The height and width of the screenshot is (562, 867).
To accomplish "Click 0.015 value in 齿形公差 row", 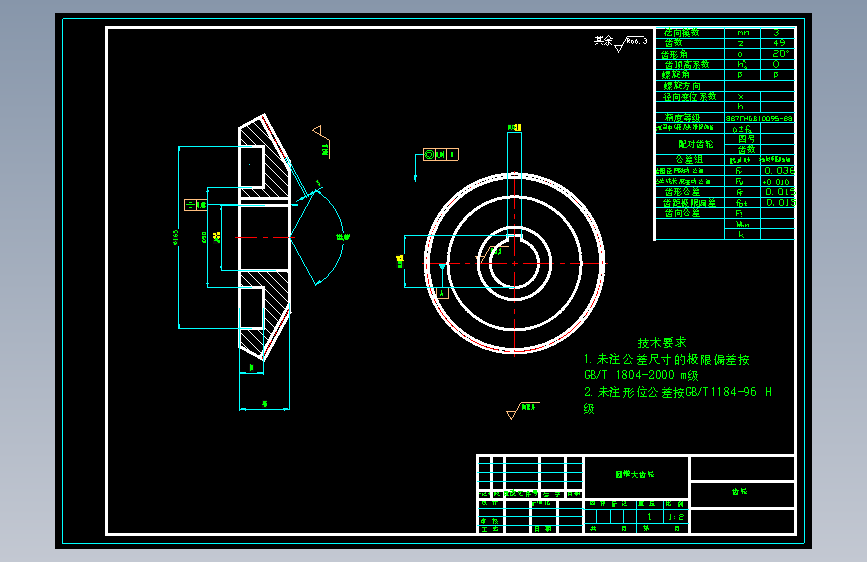I will click(x=780, y=191).
